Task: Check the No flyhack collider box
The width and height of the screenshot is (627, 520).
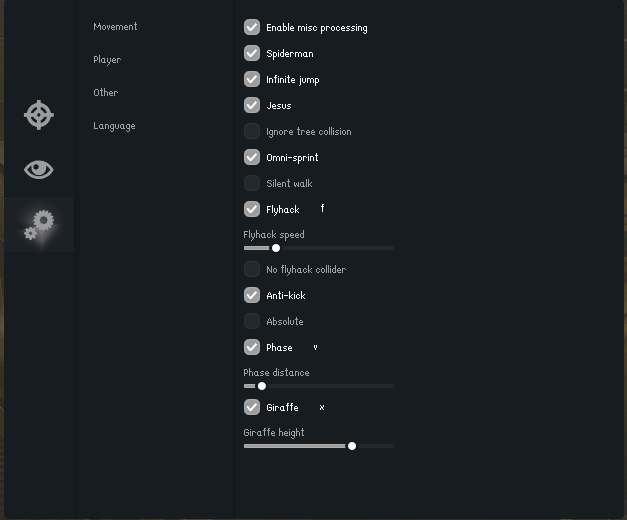Action: pos(252,269)
